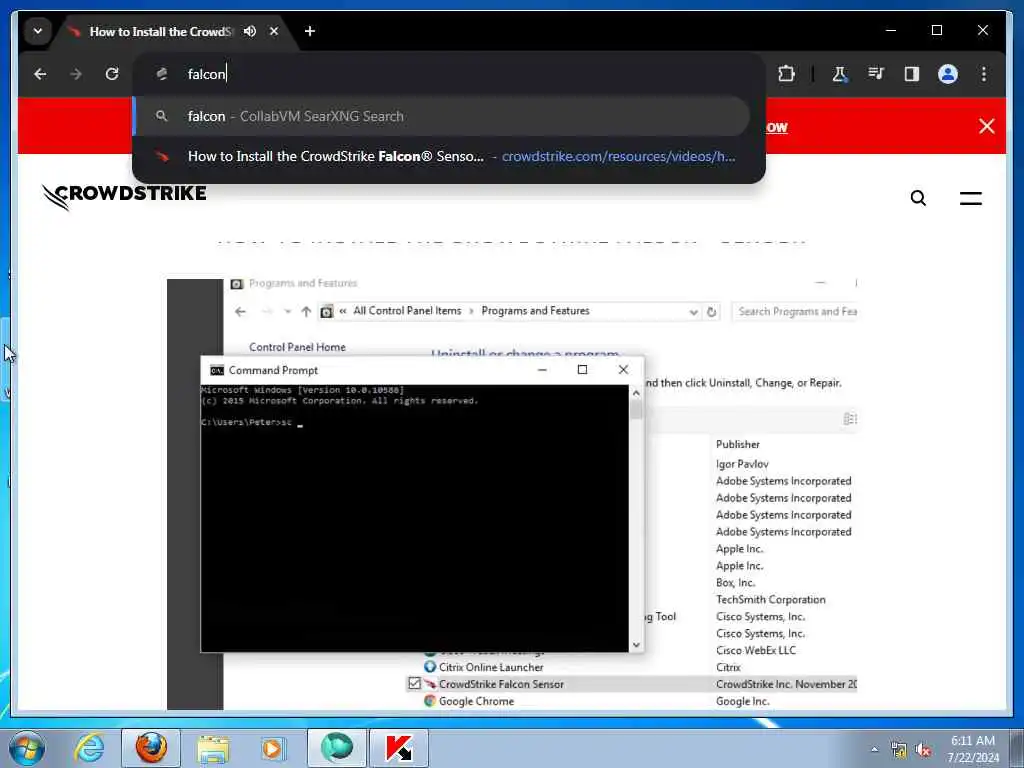Click the muted volume tray icon

click(x=923, y=750)
